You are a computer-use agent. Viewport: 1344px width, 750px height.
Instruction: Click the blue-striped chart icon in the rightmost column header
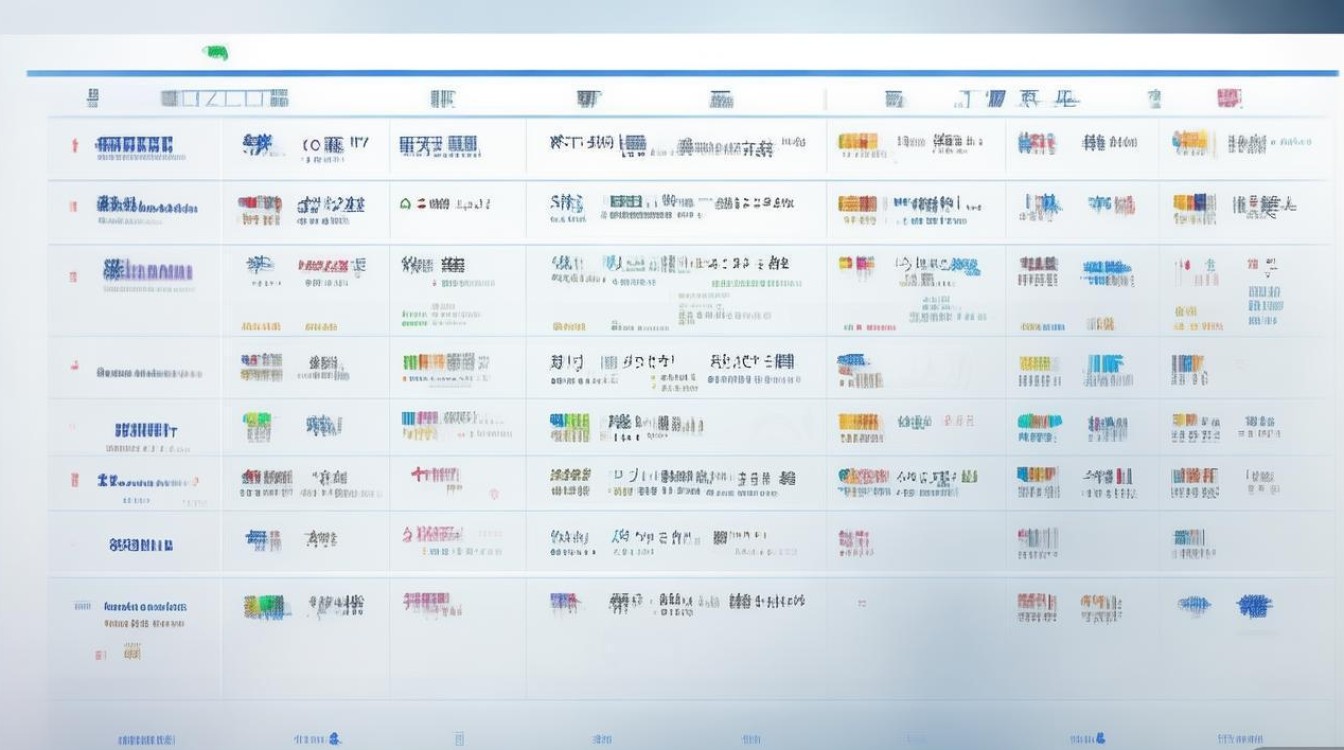pos(997,96)
